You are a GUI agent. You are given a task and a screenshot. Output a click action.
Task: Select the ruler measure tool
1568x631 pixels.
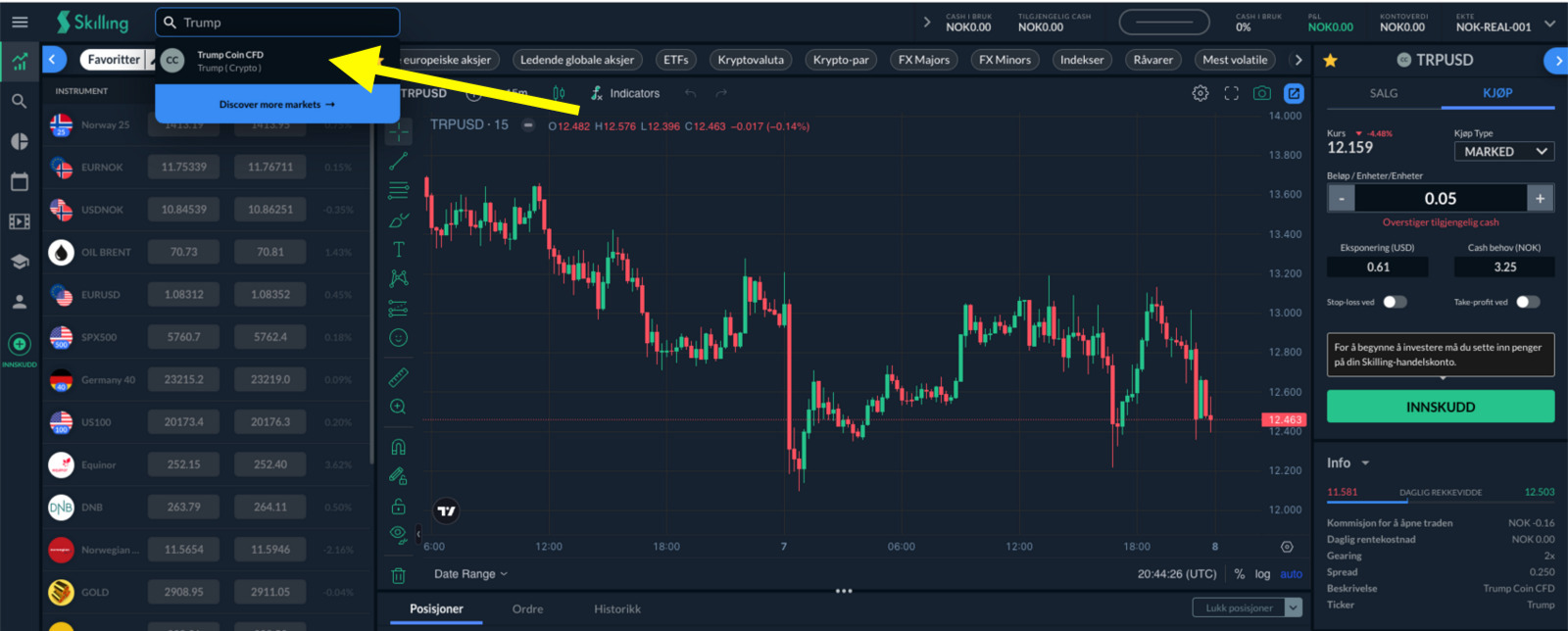click(399, 377)
